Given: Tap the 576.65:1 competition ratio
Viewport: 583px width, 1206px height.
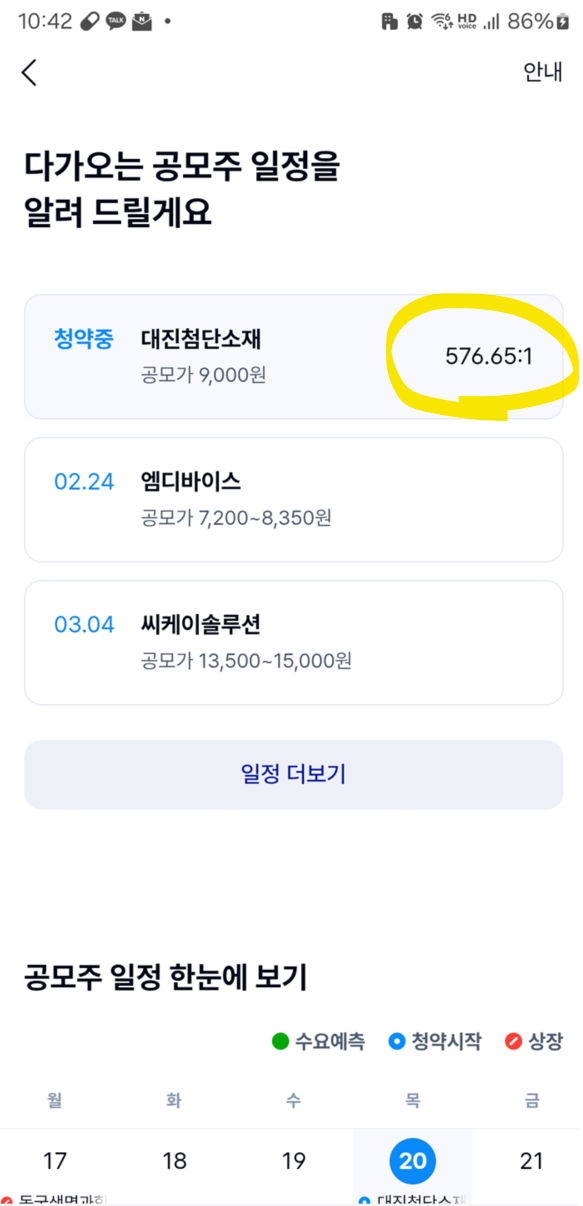Looking at the screenshot, I should coord(489,355).
